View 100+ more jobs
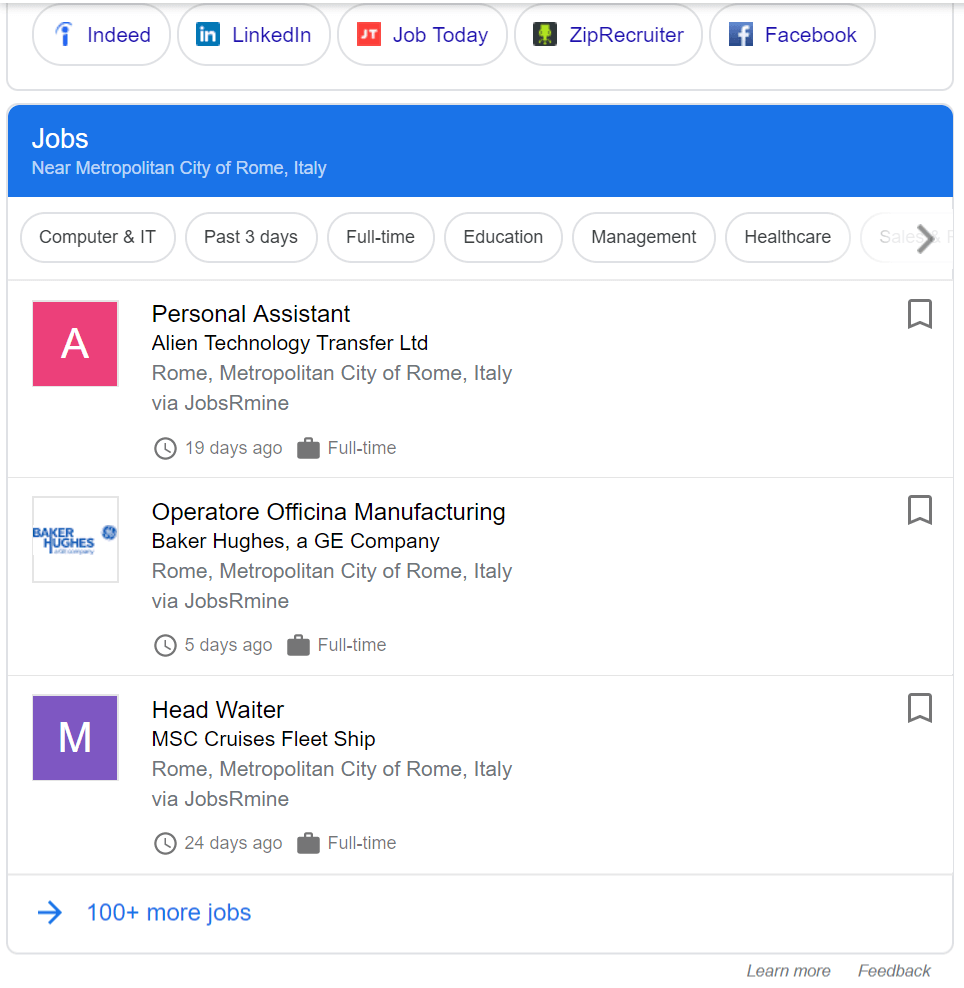The width and height of the screenshot is (964, 988). pyautogui.click(x=169, y=912)
